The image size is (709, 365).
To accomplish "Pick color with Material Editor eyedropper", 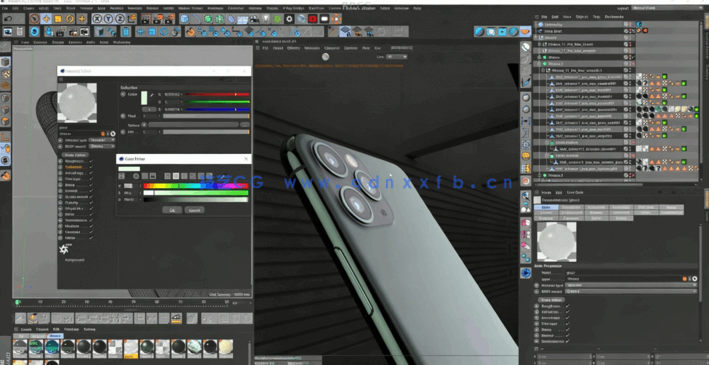I will click(152, 95).
